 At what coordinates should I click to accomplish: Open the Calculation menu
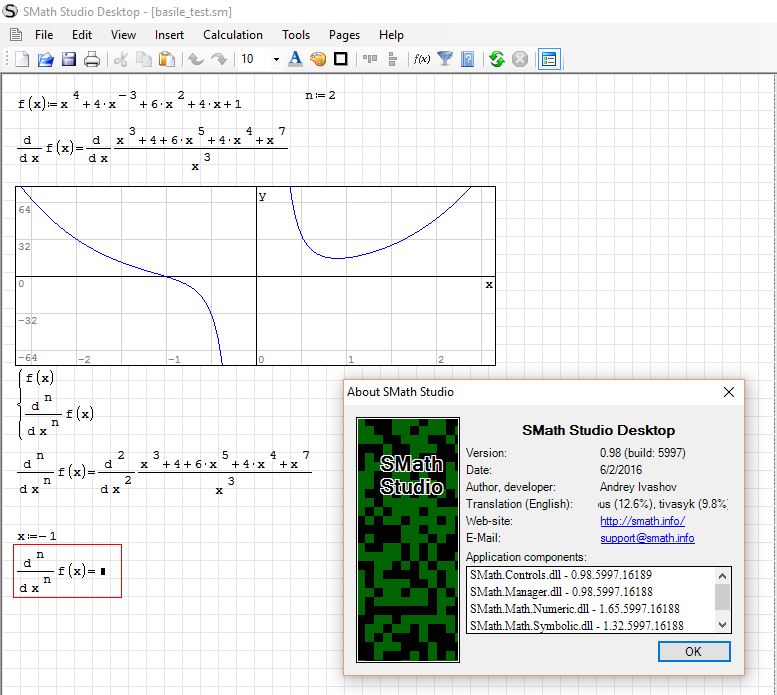tap(233, 34)
